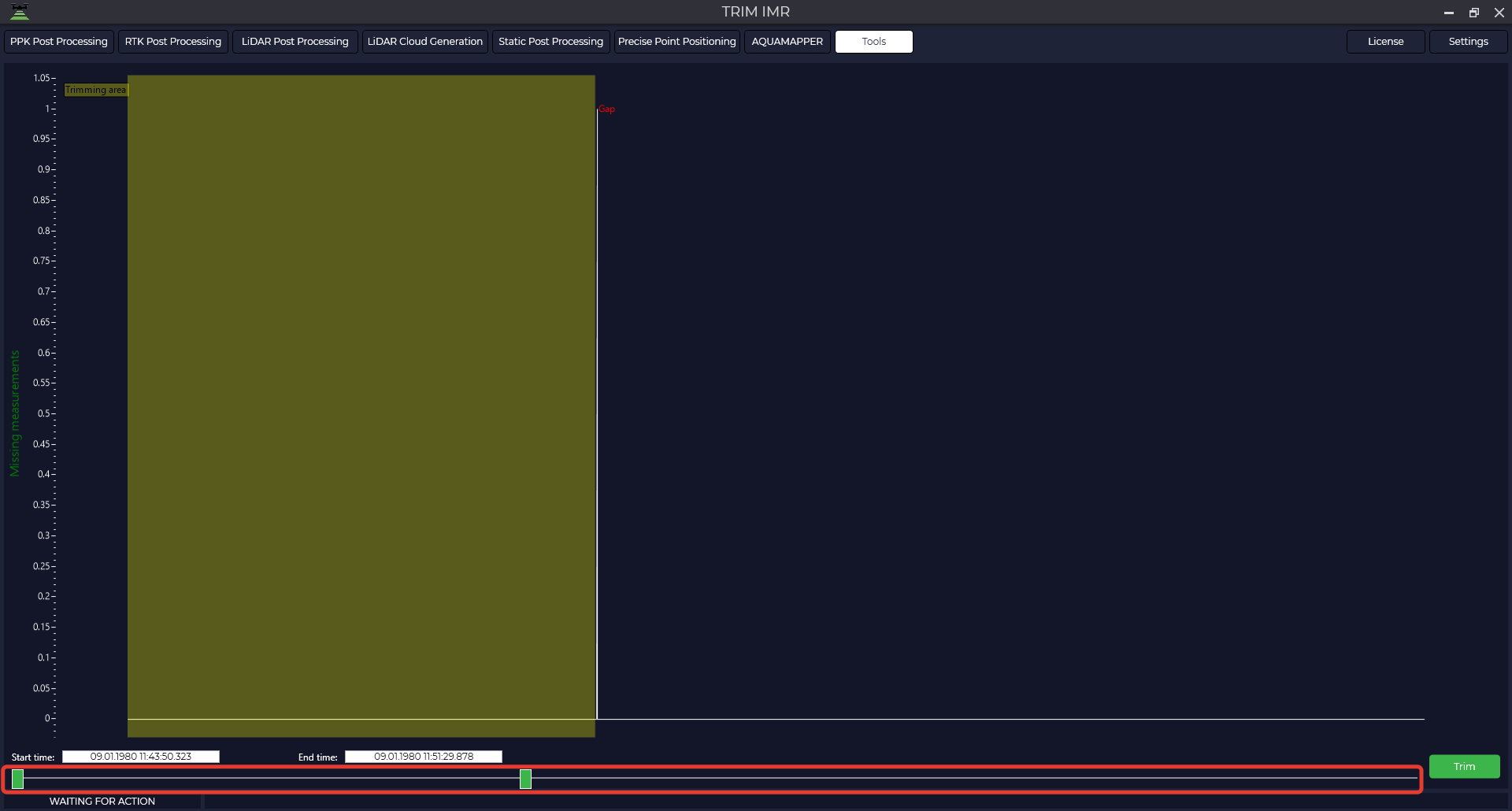Click the green Trim button
The height and width of the screenshot is (811, 1512).
click(1465, 767)
